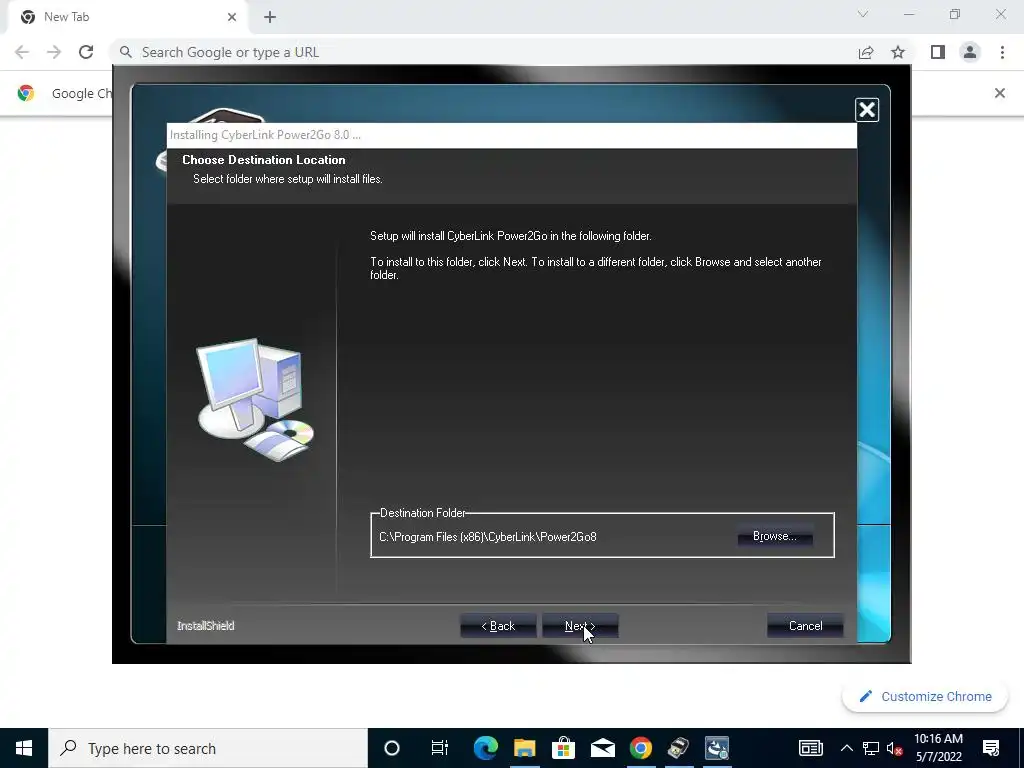Close the CyberLink installer with X icon
This screenshot has height=768, width=1024.
pyautogui.click(x=867, y=110)
